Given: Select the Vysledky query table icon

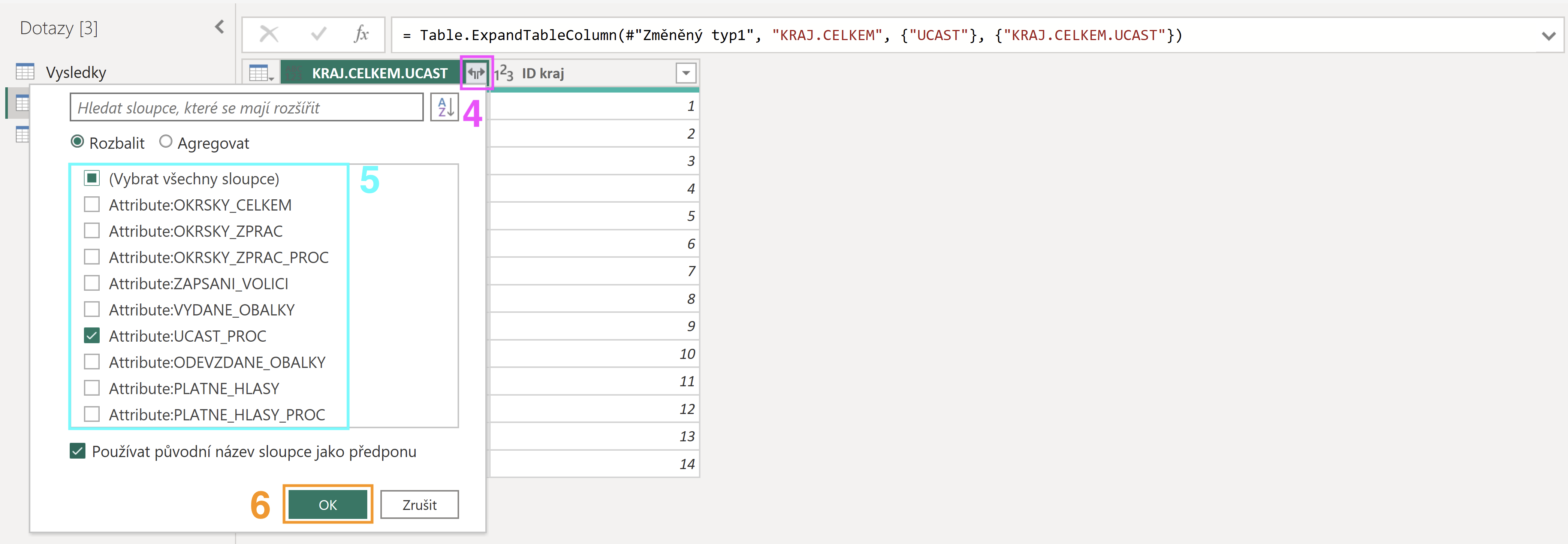Looking at the screenshot, I should (x=25, y=72).
